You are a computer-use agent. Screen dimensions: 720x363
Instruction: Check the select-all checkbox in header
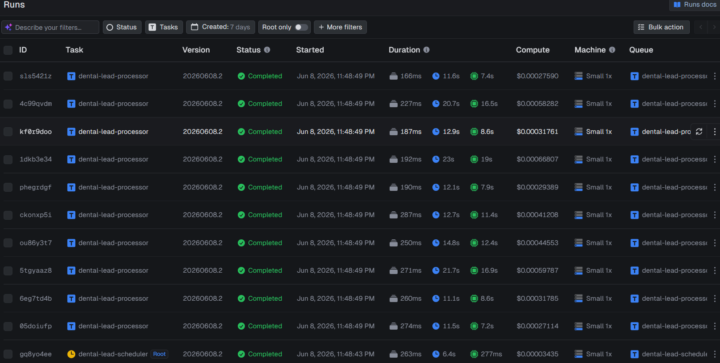click(8, 50)
